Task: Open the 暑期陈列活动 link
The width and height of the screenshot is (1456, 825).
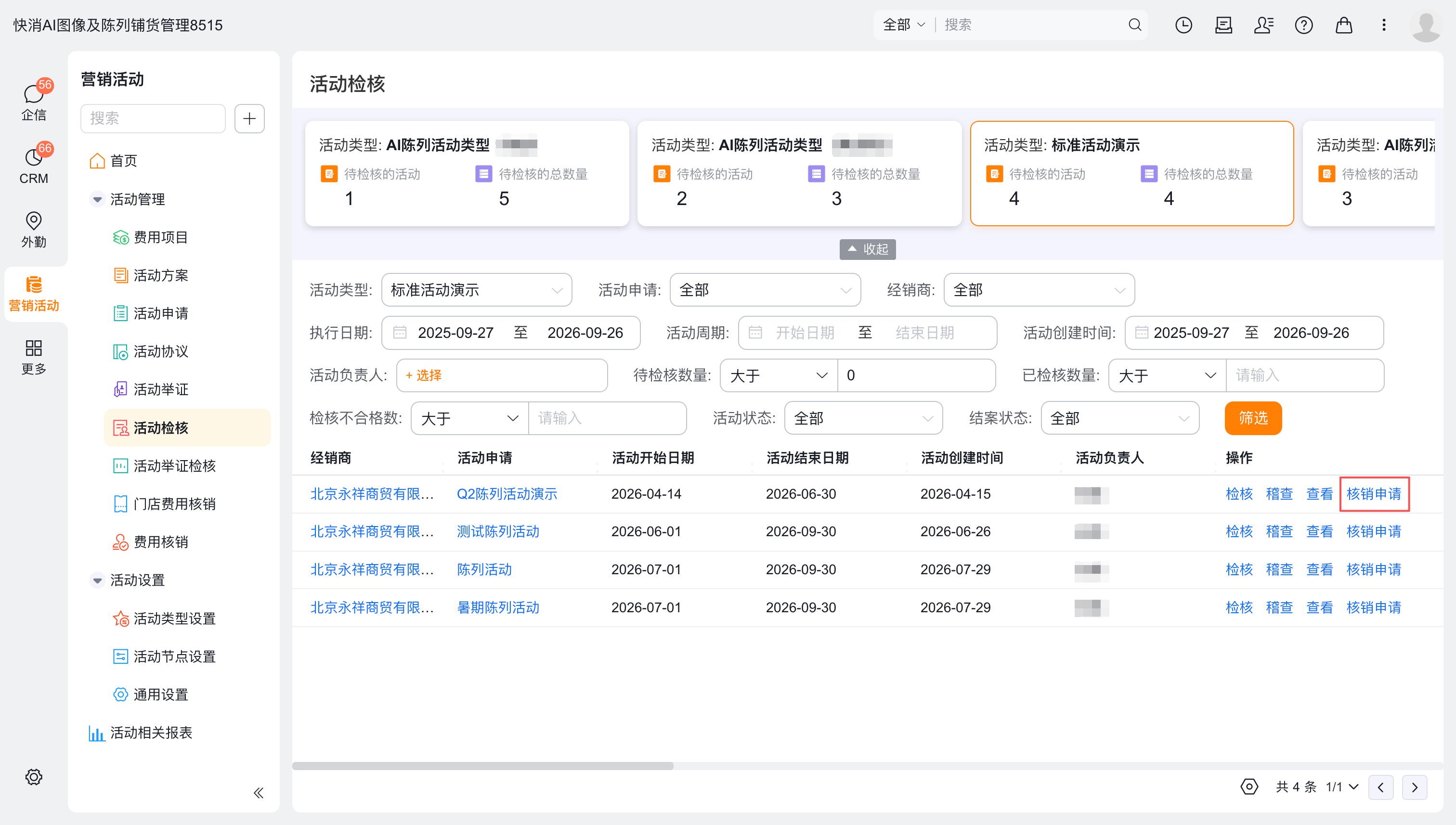Action: coord(498,607)
